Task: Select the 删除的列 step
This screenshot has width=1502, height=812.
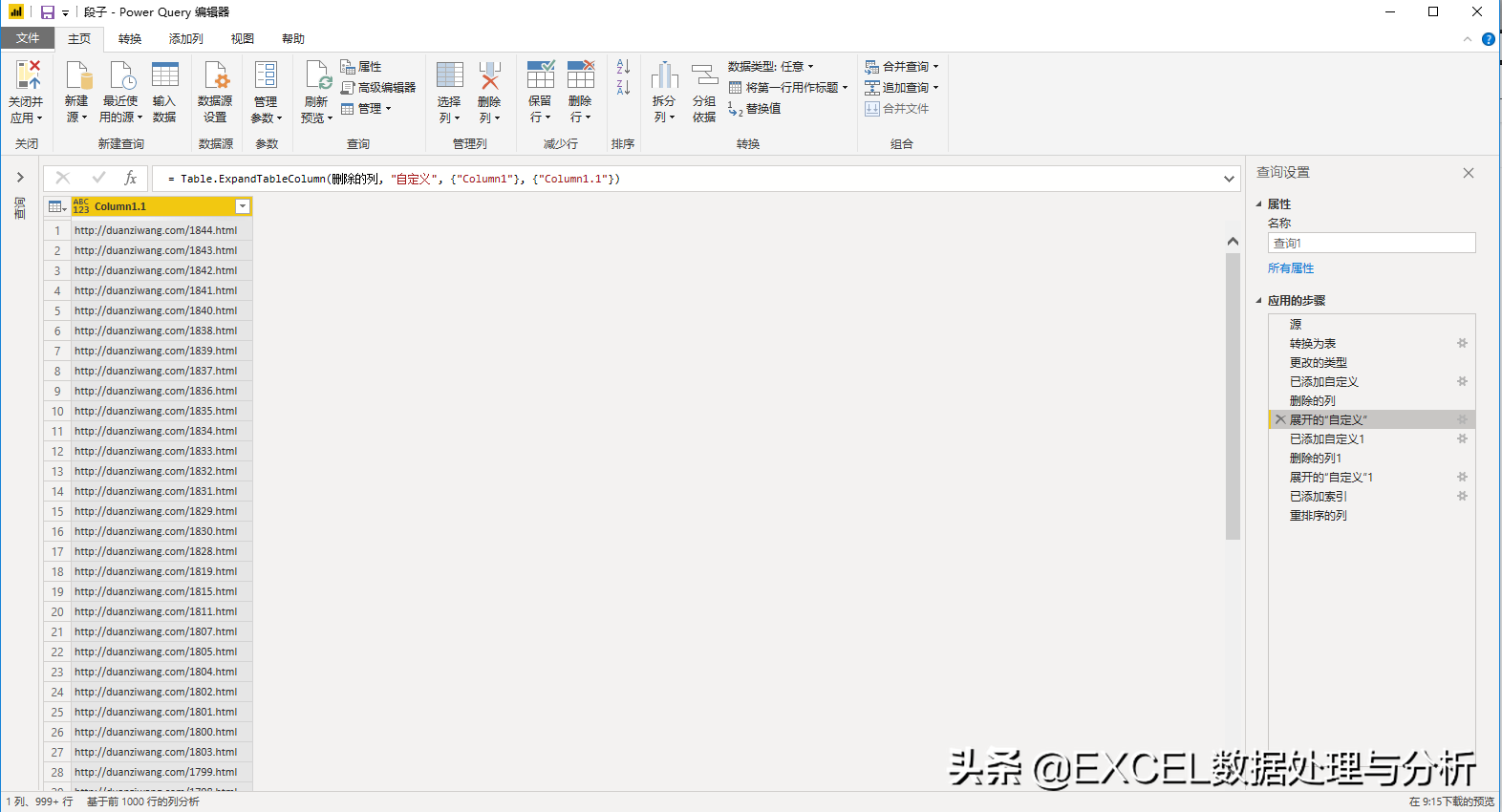Action: [x=1371, y=400]
